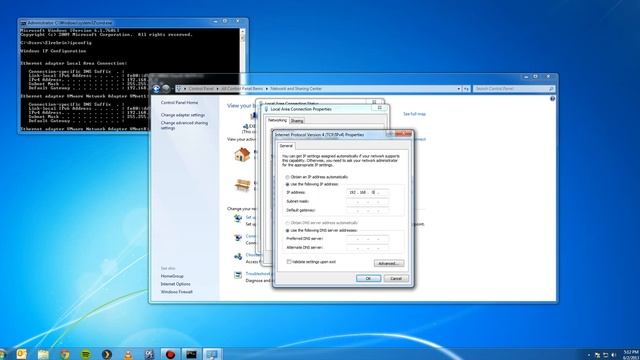Select the General tab in IPv4 Properties

286,146
